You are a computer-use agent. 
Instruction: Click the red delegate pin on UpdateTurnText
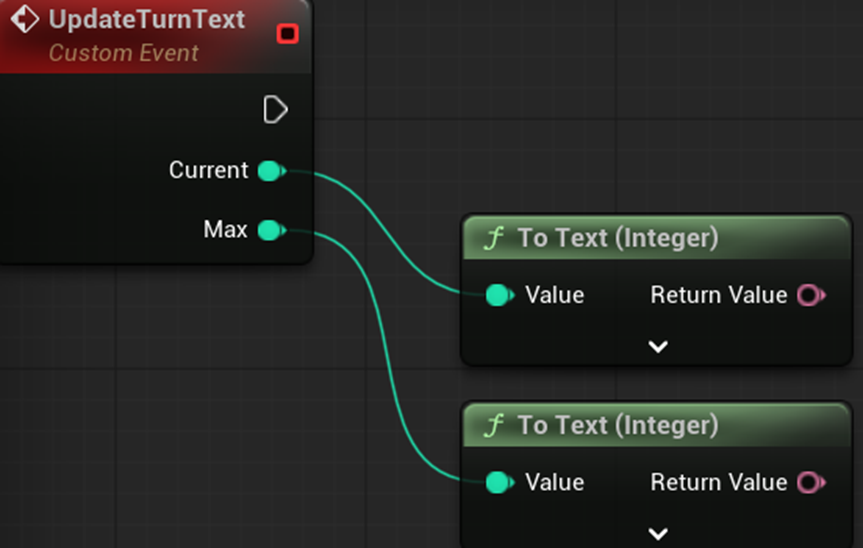click(x=287, y=34)
